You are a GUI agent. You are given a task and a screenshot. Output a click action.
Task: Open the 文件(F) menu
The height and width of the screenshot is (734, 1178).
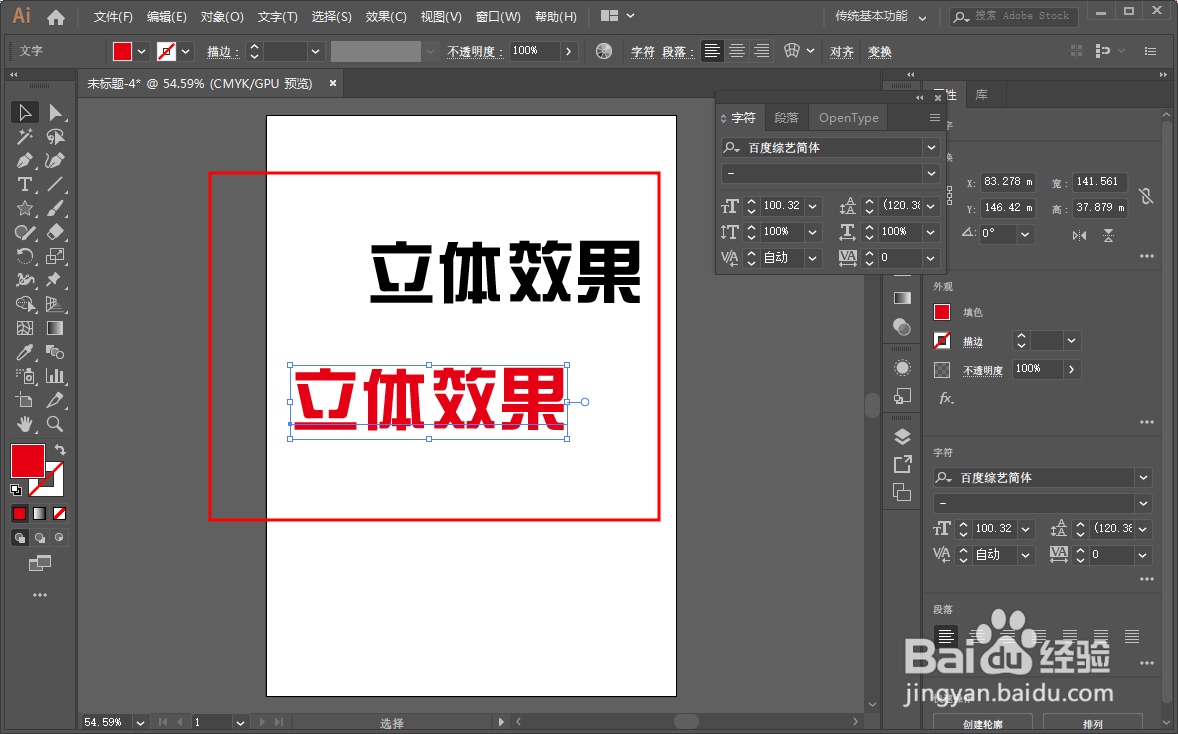tap(113, 16)
